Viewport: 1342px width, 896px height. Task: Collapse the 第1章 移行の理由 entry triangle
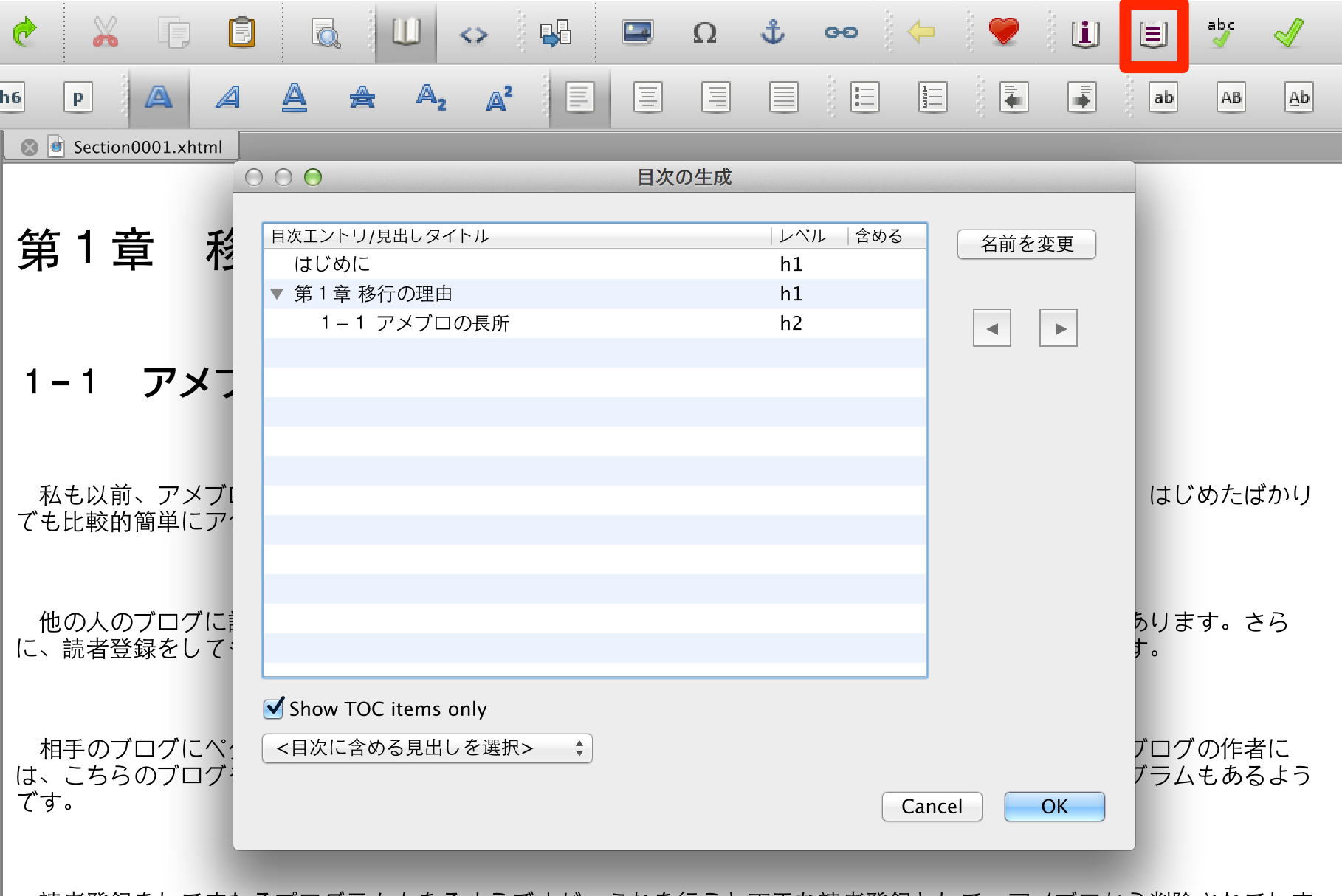click(278, 294)
